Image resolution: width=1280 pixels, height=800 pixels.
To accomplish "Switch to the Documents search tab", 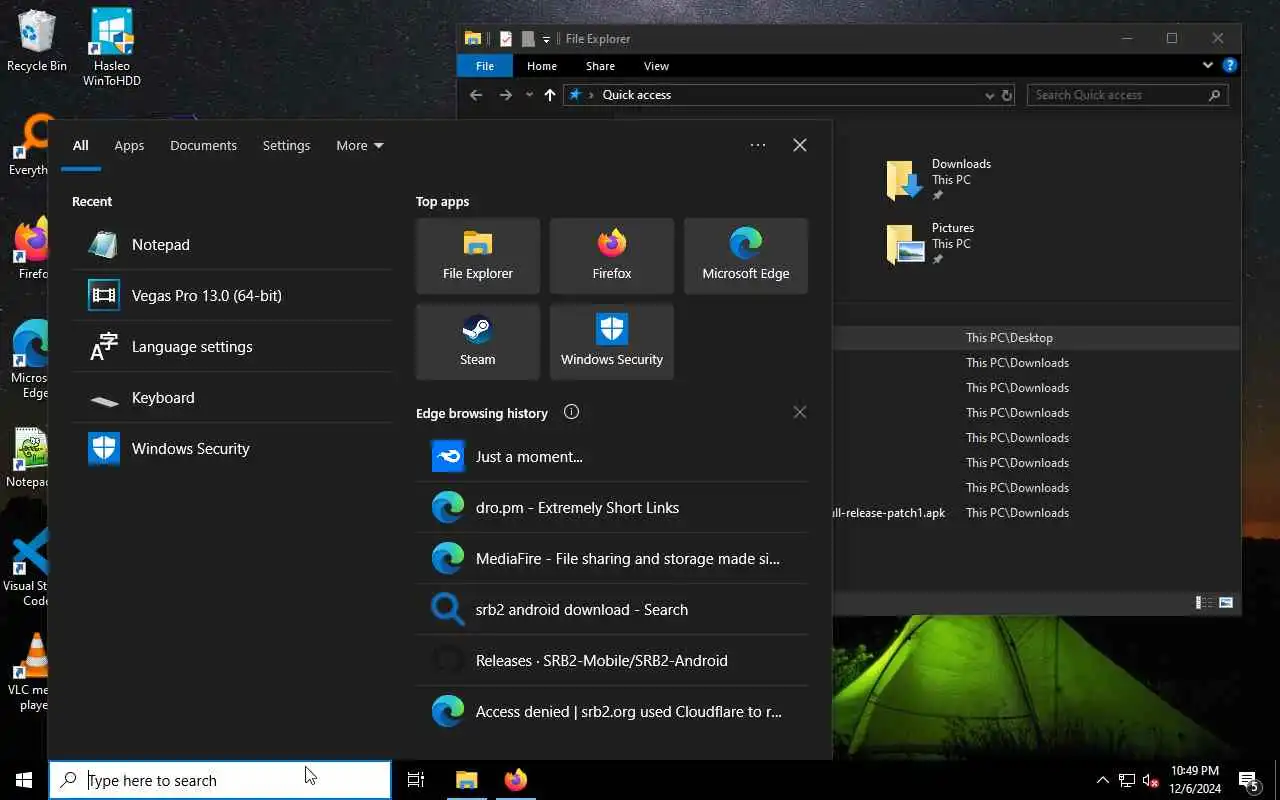I will pyautogui.click(x=203, y=145).
